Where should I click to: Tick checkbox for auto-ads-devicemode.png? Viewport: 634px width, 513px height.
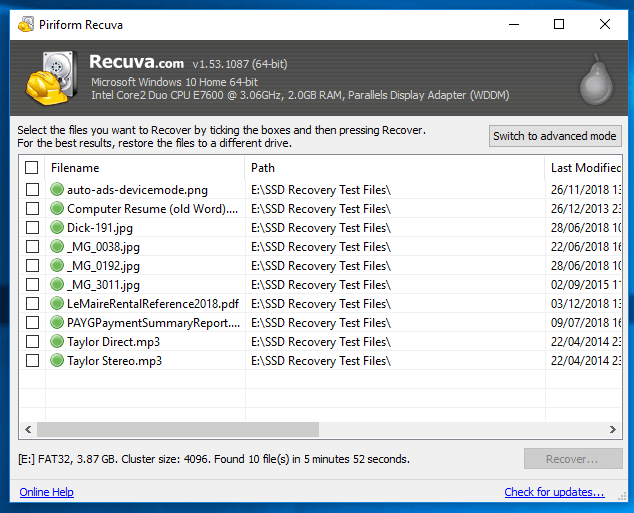[32, 189]
